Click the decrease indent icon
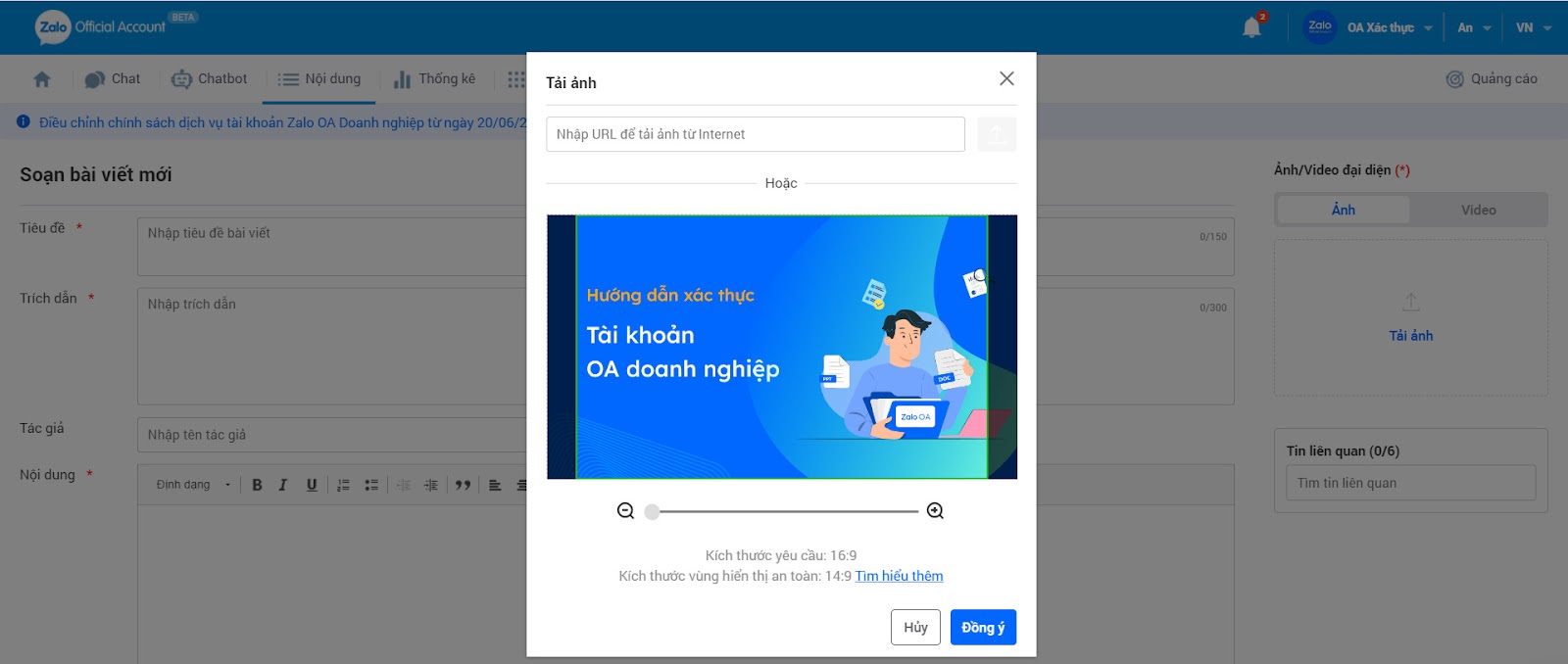1568x664 pixels. [x=404, y=485]
